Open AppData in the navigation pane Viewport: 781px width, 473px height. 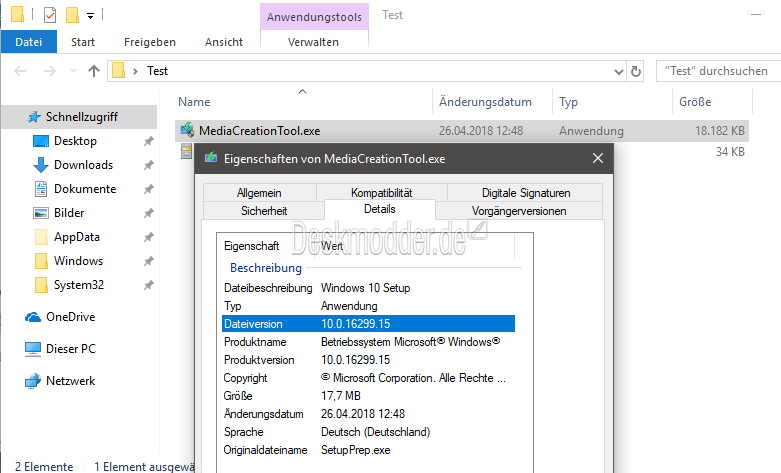pos(77,237)
